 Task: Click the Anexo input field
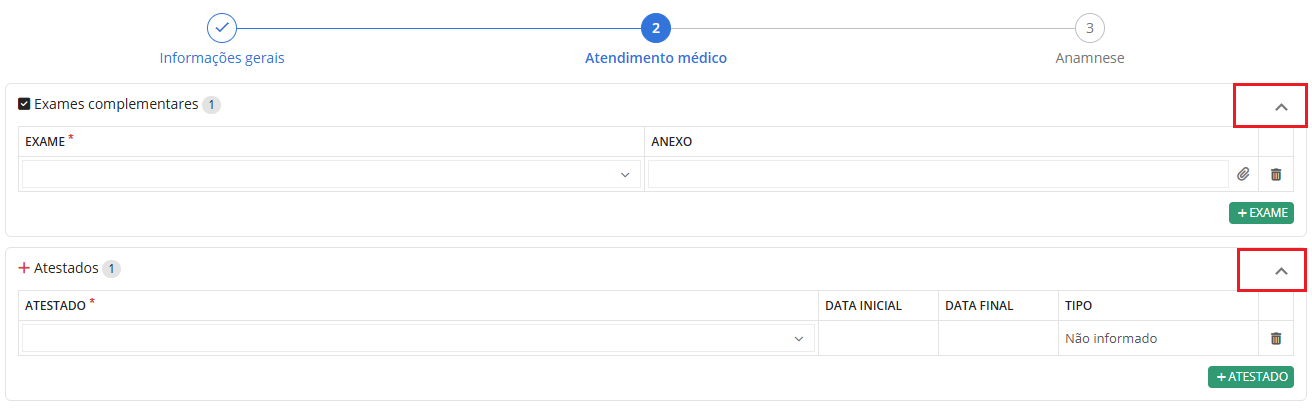click(938, 174)
